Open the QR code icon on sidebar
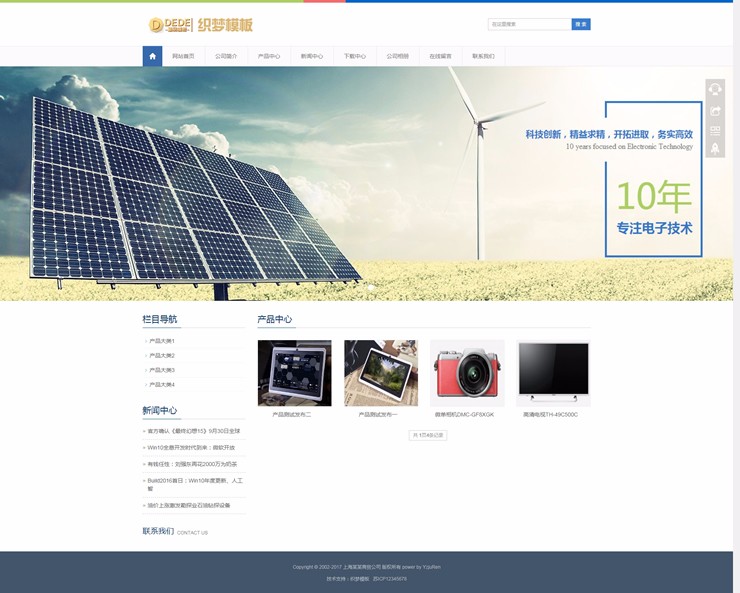 pos(715,131)
